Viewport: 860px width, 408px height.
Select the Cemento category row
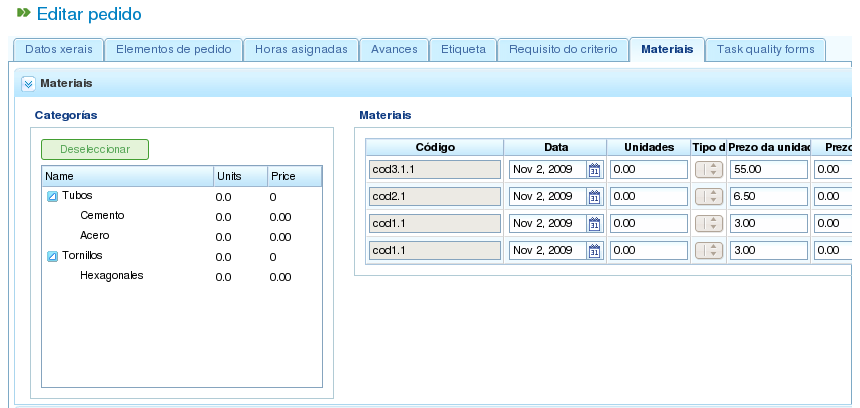(182, 216)
